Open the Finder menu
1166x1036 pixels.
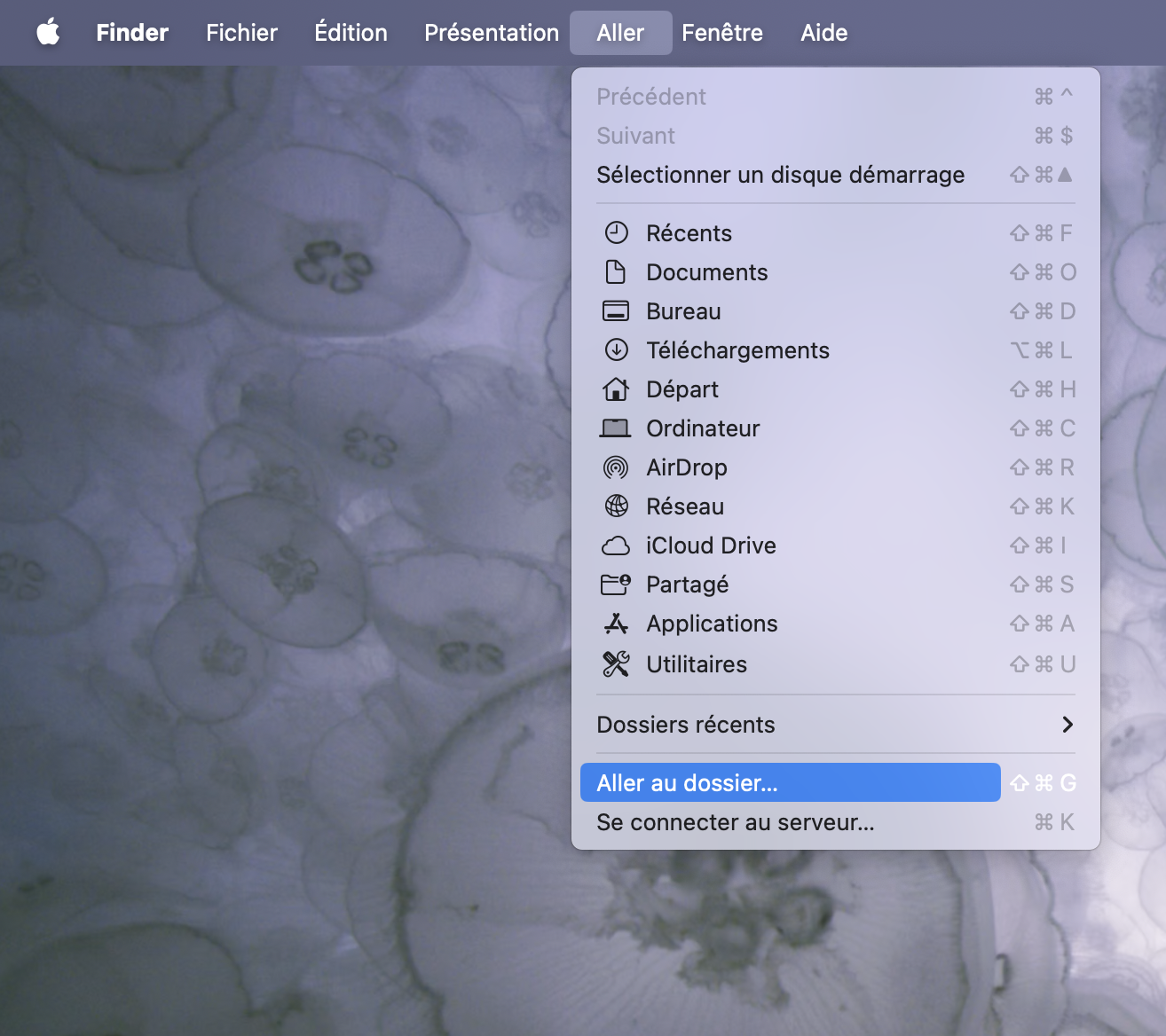point(132,33)
